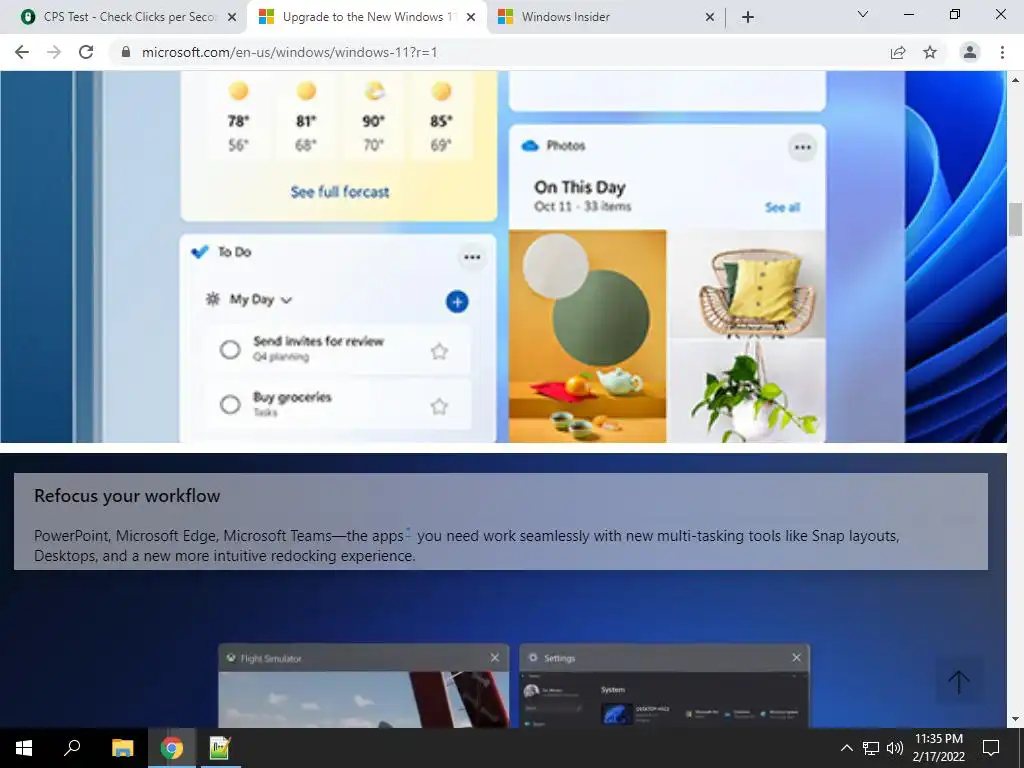View site security lock info

(x=126, y=52)
